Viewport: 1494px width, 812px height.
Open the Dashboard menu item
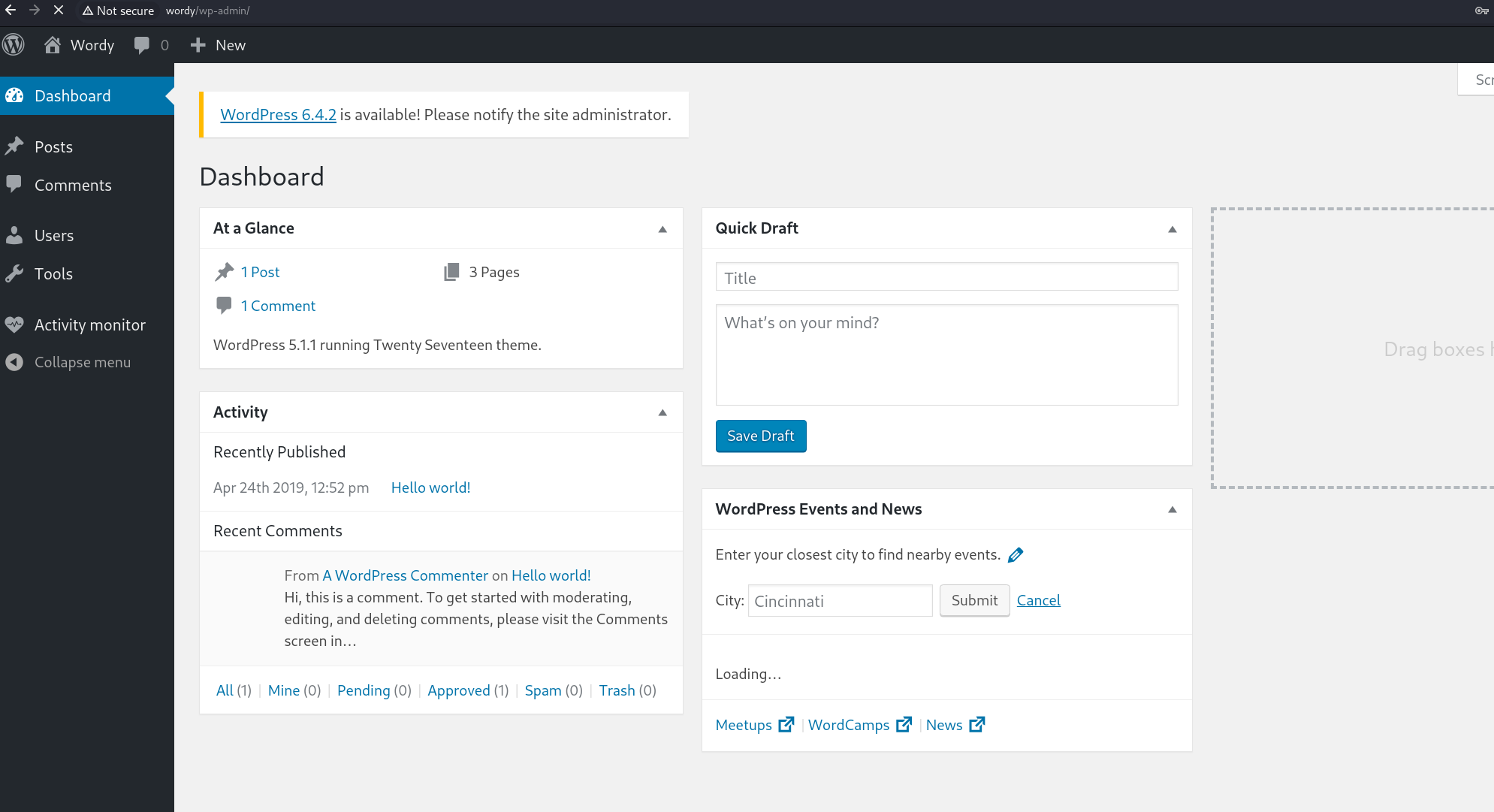point(87,95)
